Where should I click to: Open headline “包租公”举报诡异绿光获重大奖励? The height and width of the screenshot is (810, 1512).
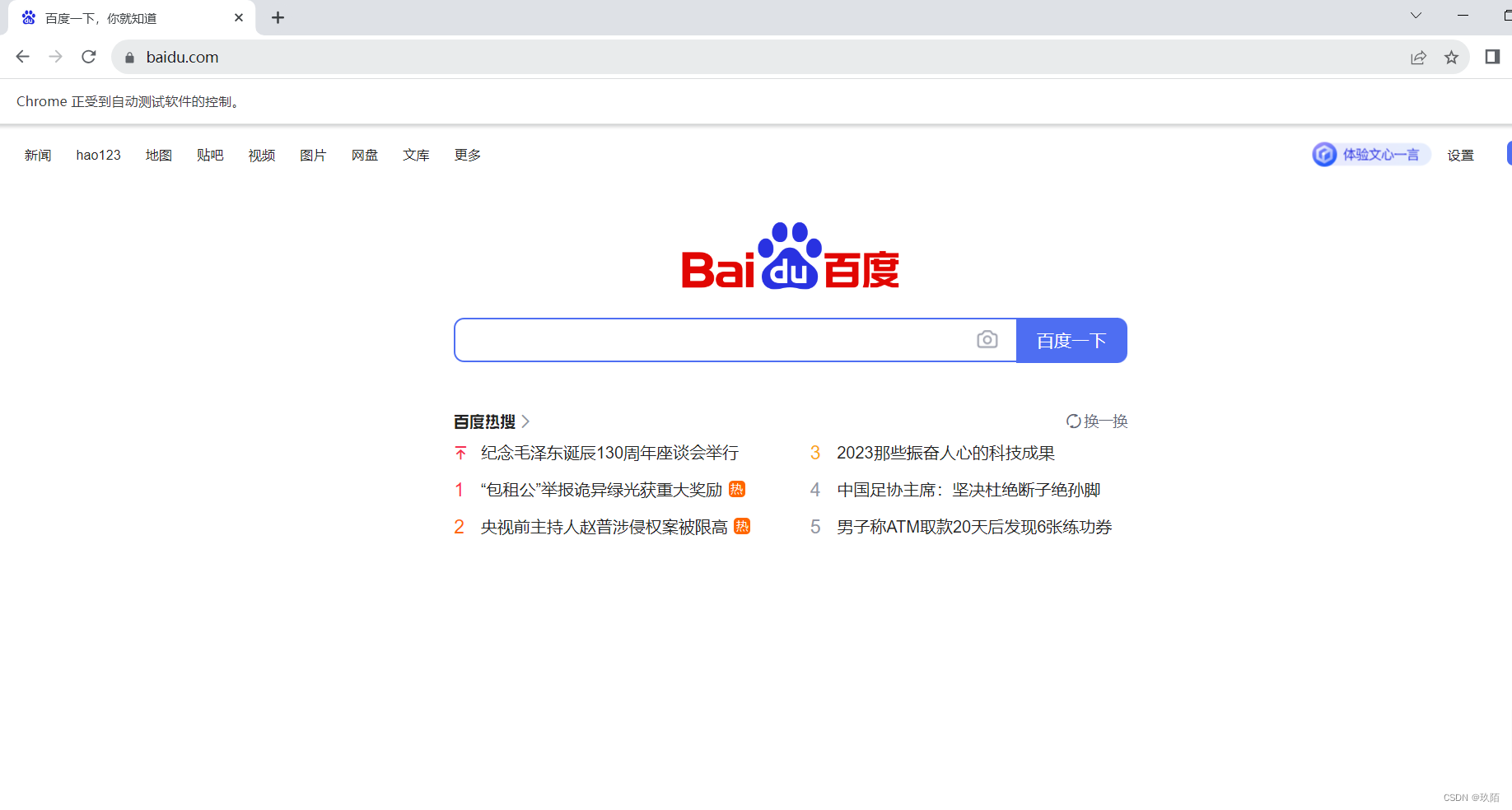pos(601,490)
